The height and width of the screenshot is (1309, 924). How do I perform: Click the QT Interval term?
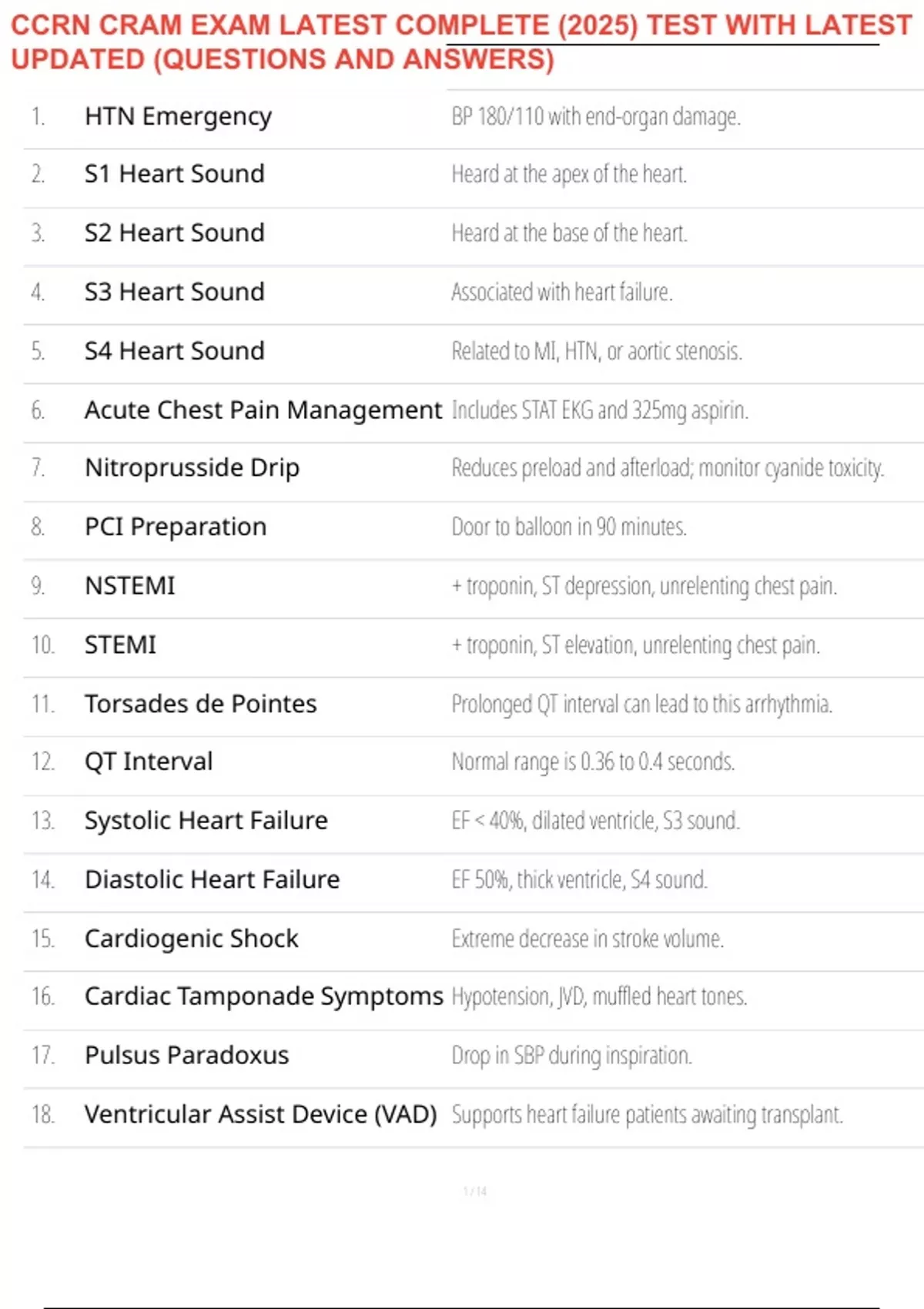click(x=149, y=762)
